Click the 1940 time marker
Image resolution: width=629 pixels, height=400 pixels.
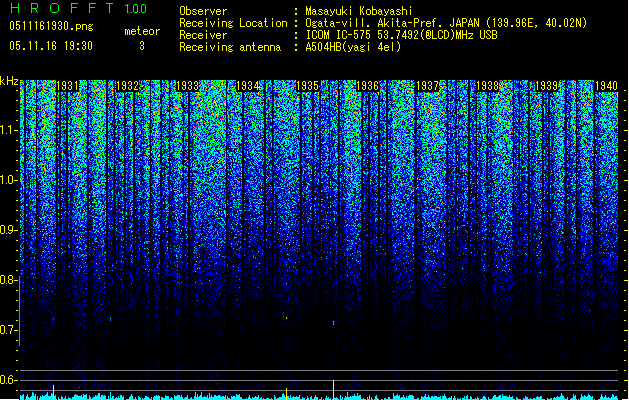(606, 86)
